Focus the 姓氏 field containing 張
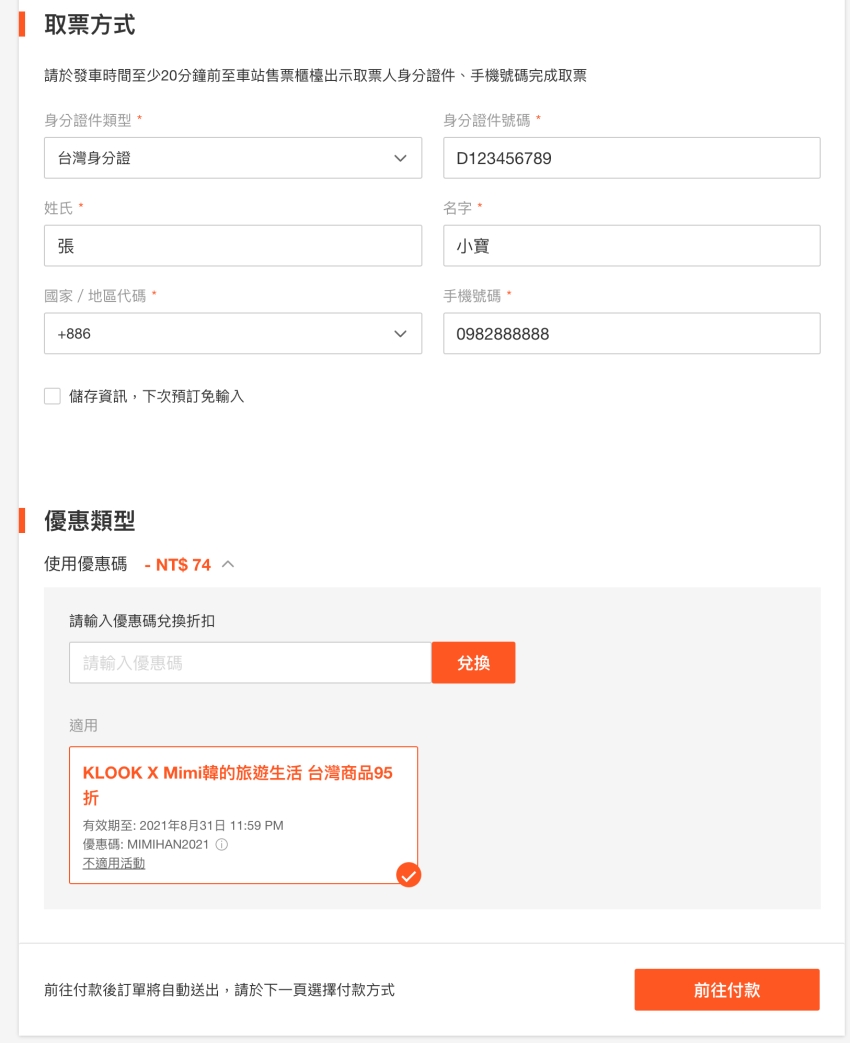Image resolution: width=850 pixels, height=1043 pixels. click(x=232, y=246)
